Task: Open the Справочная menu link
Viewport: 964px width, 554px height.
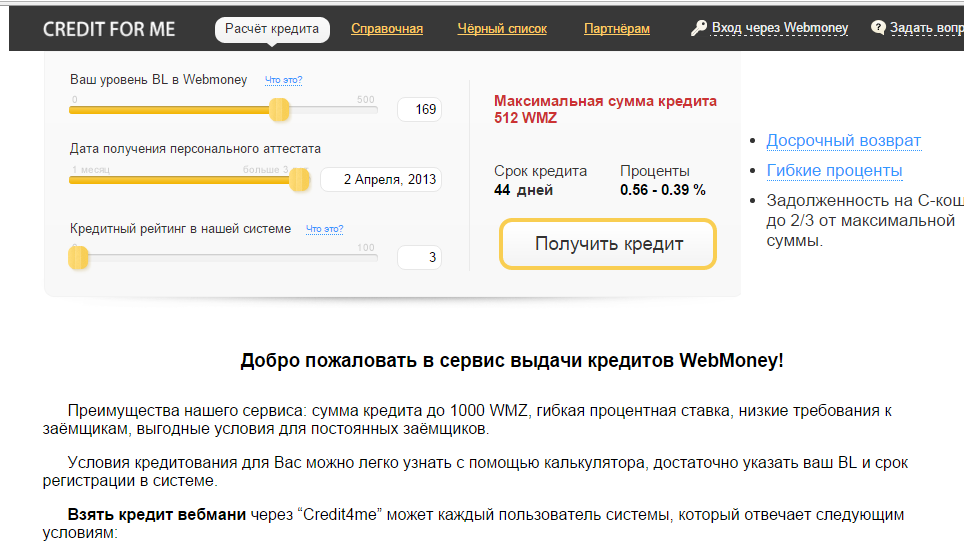Action: [387, 29]
